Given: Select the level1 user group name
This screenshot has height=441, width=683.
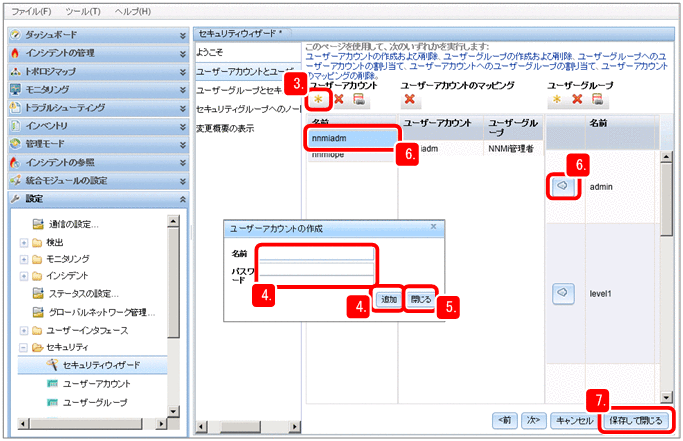Looking at the screenshot, I should [x=600, y=294].
